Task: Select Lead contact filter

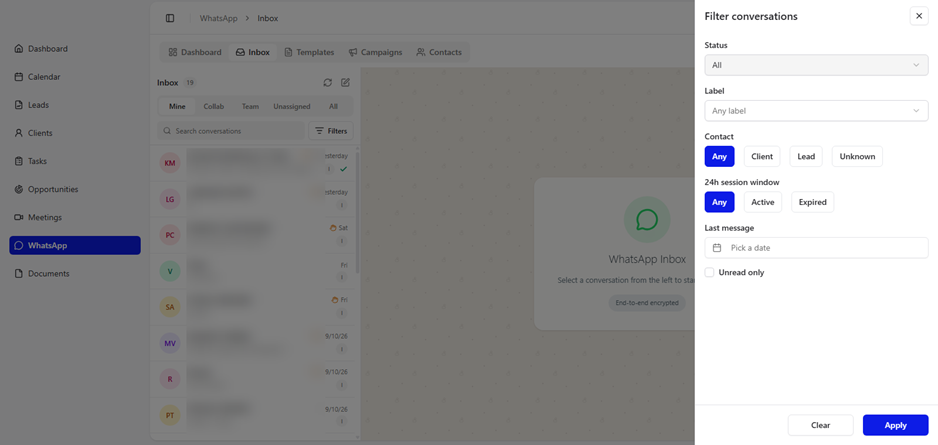Action: [806, 156]
